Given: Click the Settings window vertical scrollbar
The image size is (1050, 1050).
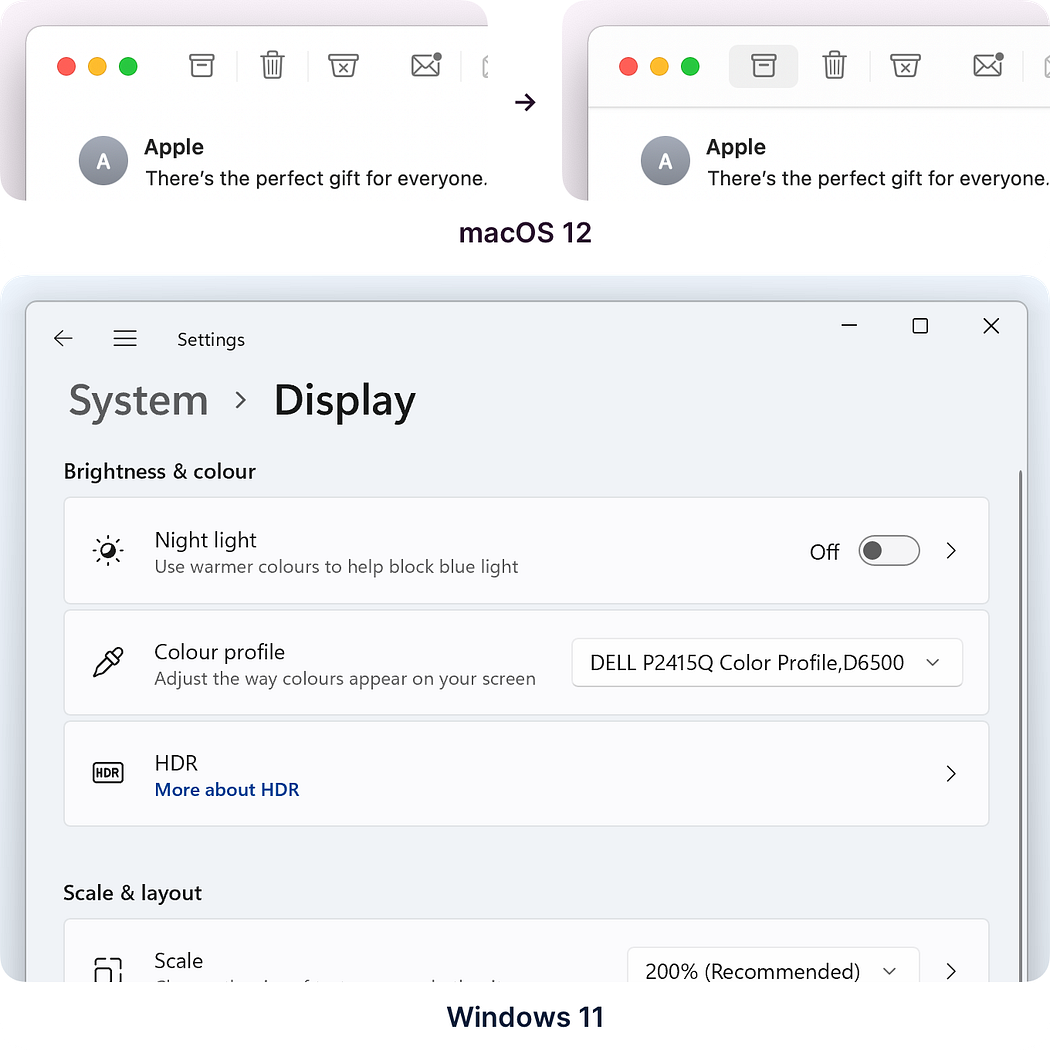Looking at the screenshot, I should (x=1021, y=726).
